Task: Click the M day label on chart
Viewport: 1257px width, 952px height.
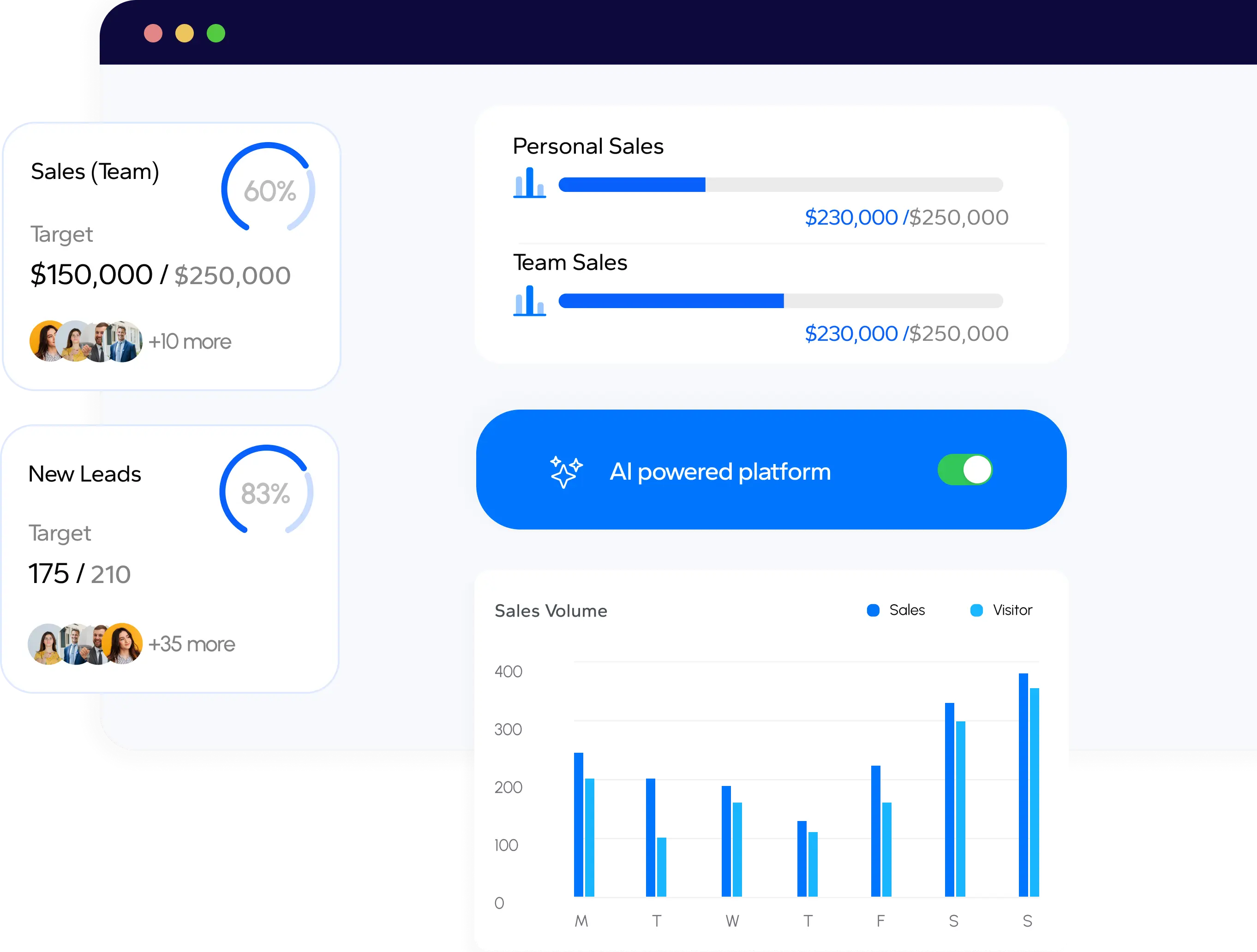Action: pyautogui.click(x=581, y=921)
